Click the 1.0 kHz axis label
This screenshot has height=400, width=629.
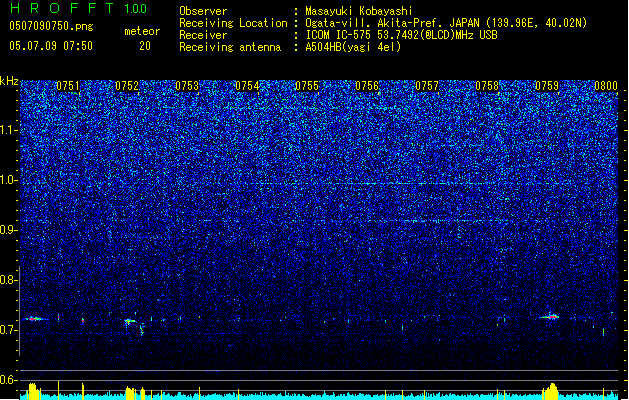[8, 180]
